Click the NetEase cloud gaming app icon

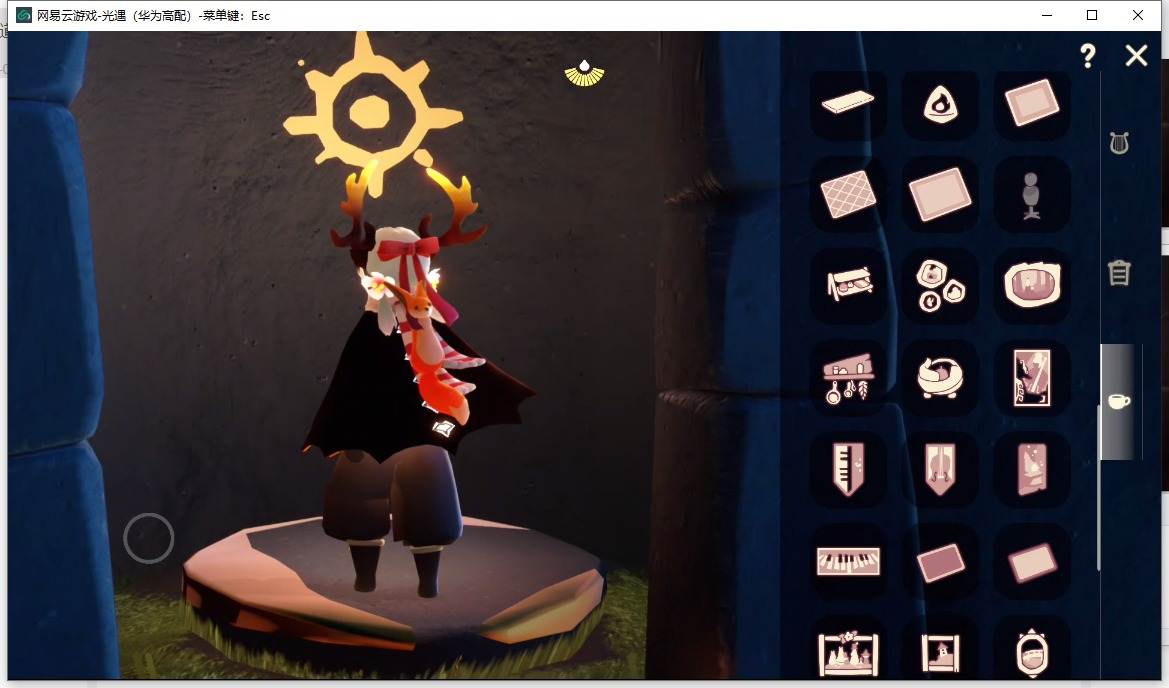tap(24, 15)
